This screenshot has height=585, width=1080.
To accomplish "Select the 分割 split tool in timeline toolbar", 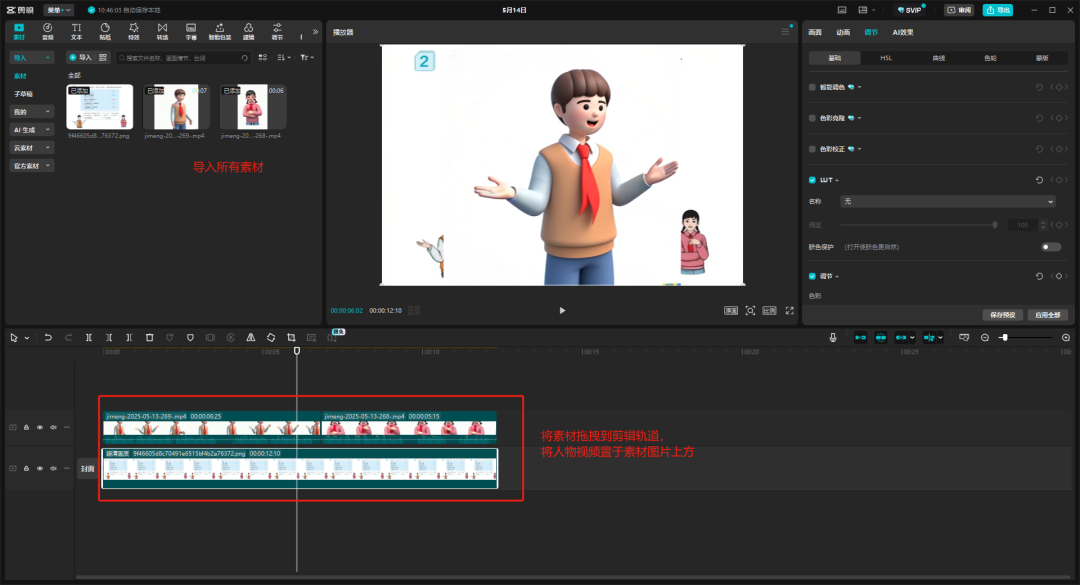I will click(90, 337).
